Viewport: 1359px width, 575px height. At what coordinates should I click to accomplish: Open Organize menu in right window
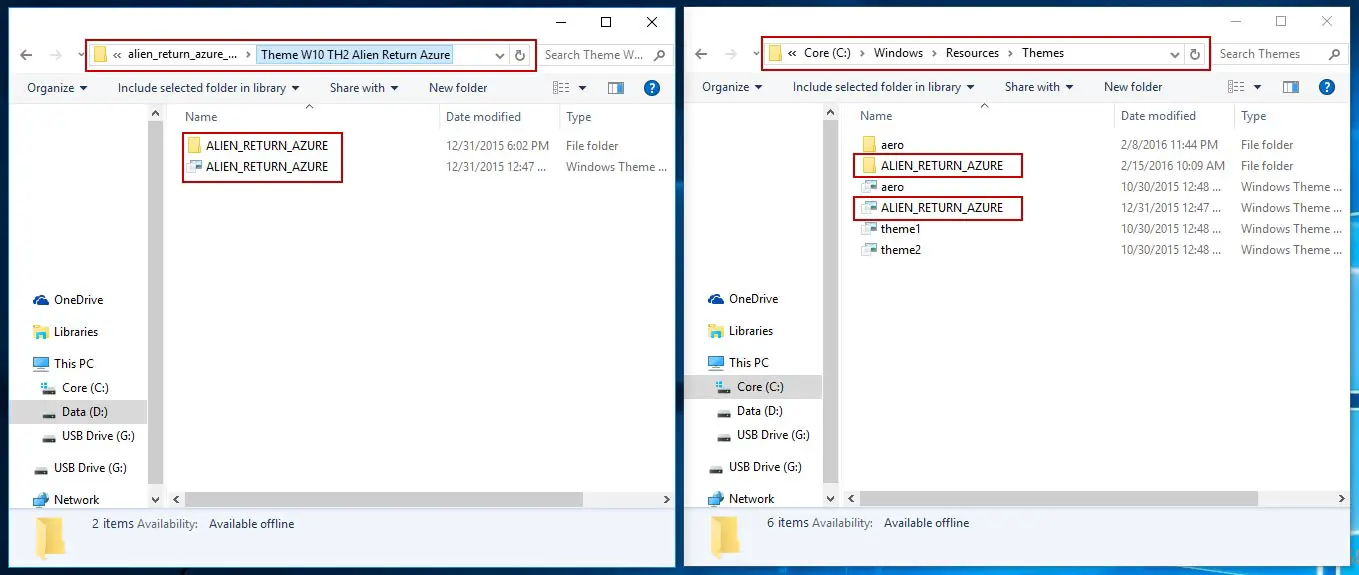point(732,87)
